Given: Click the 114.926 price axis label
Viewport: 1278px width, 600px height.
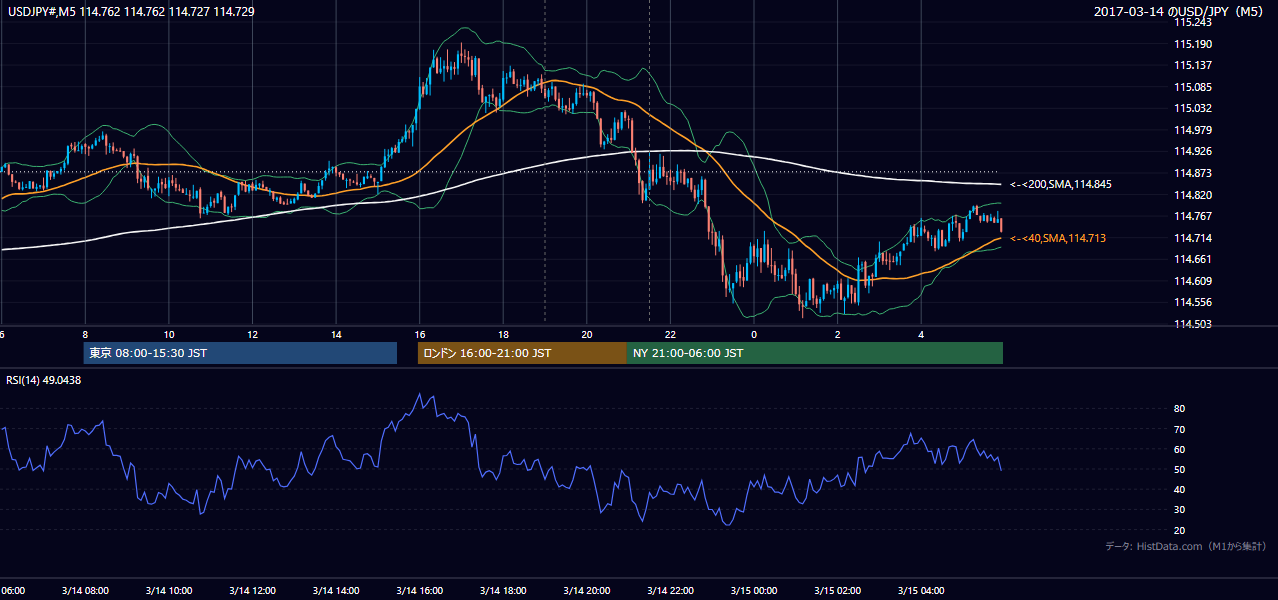Looking at the screenshot, I should click(x=1192, y=151).
